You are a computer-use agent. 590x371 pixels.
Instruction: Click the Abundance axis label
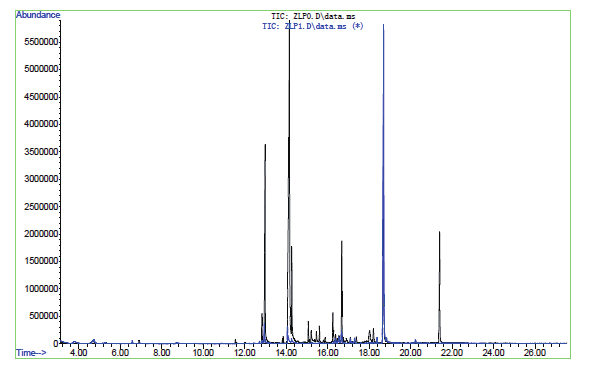pyautogui.click(x=38, y=15)
